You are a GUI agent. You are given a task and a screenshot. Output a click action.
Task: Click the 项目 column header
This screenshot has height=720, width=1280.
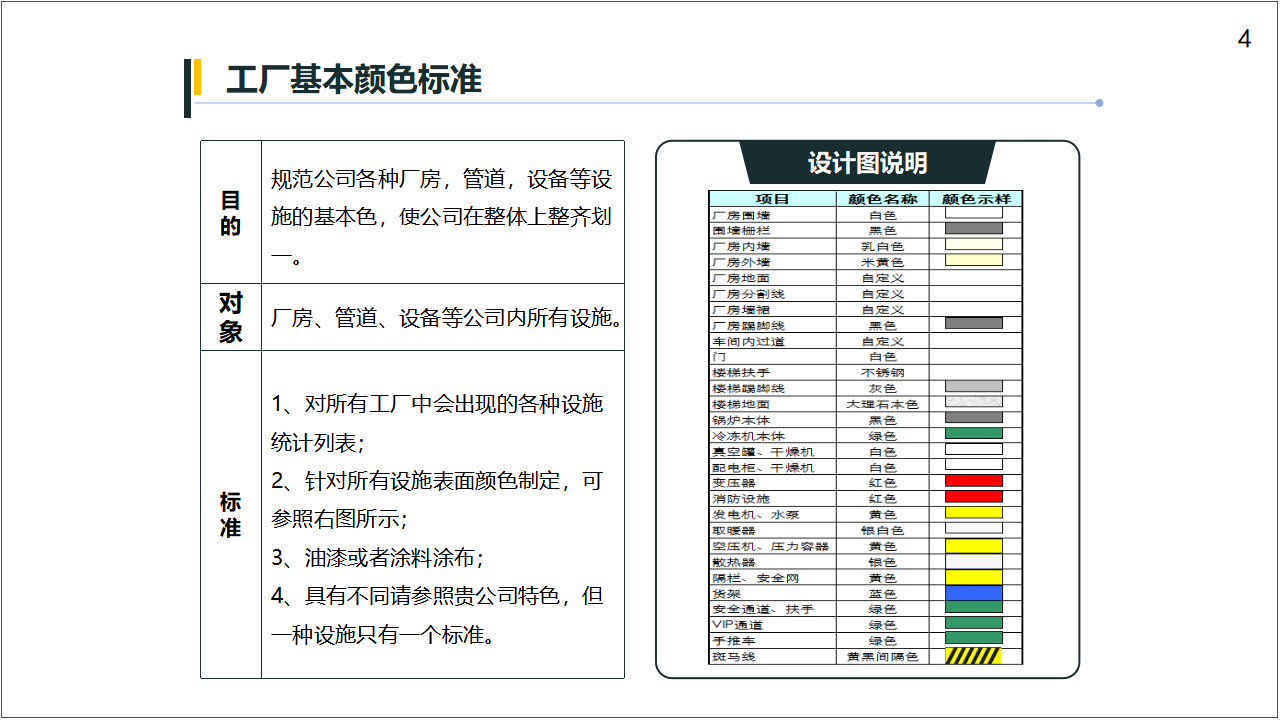tap(772, 199)
